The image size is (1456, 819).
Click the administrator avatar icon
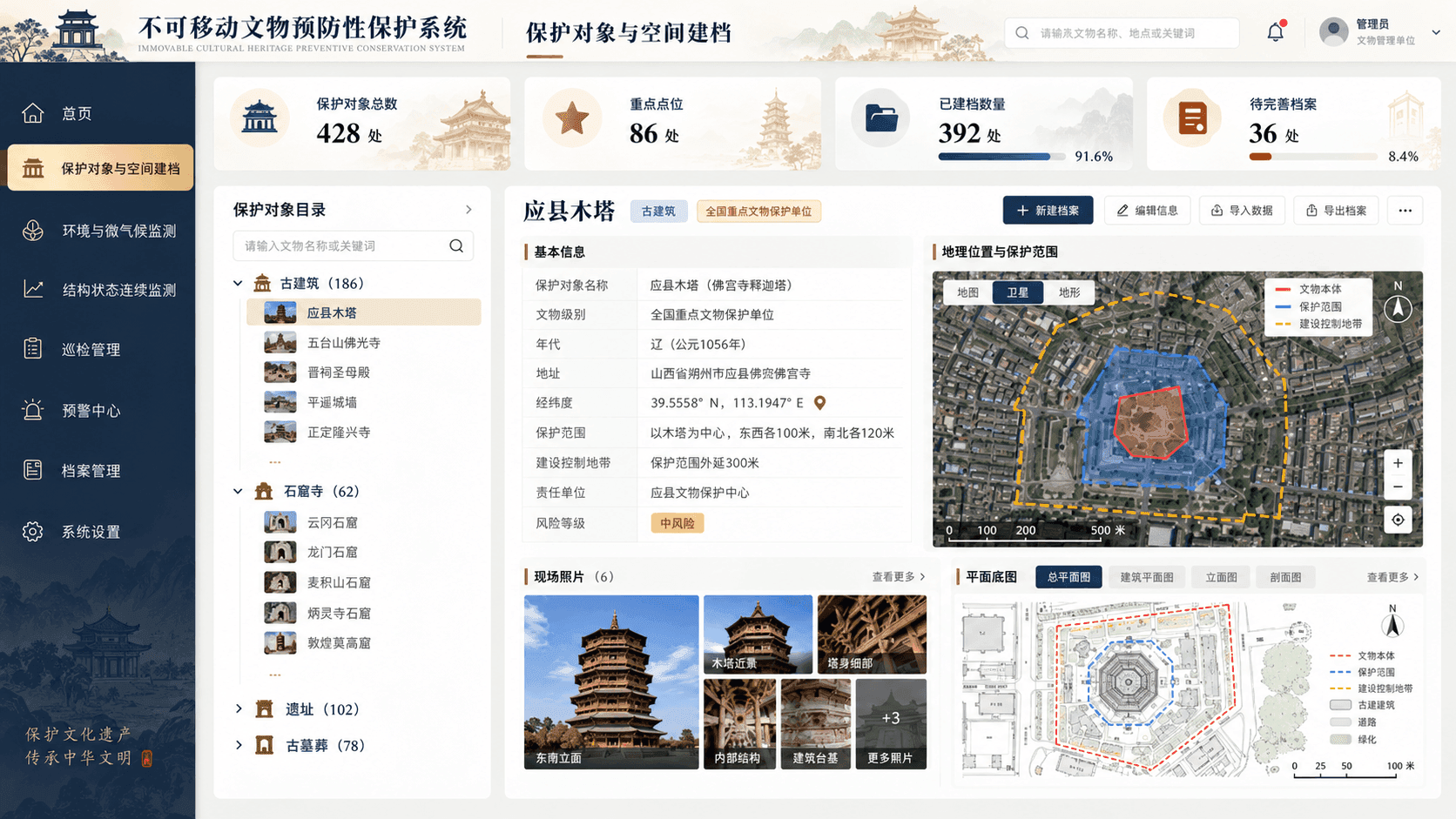tap(1333, 32)
